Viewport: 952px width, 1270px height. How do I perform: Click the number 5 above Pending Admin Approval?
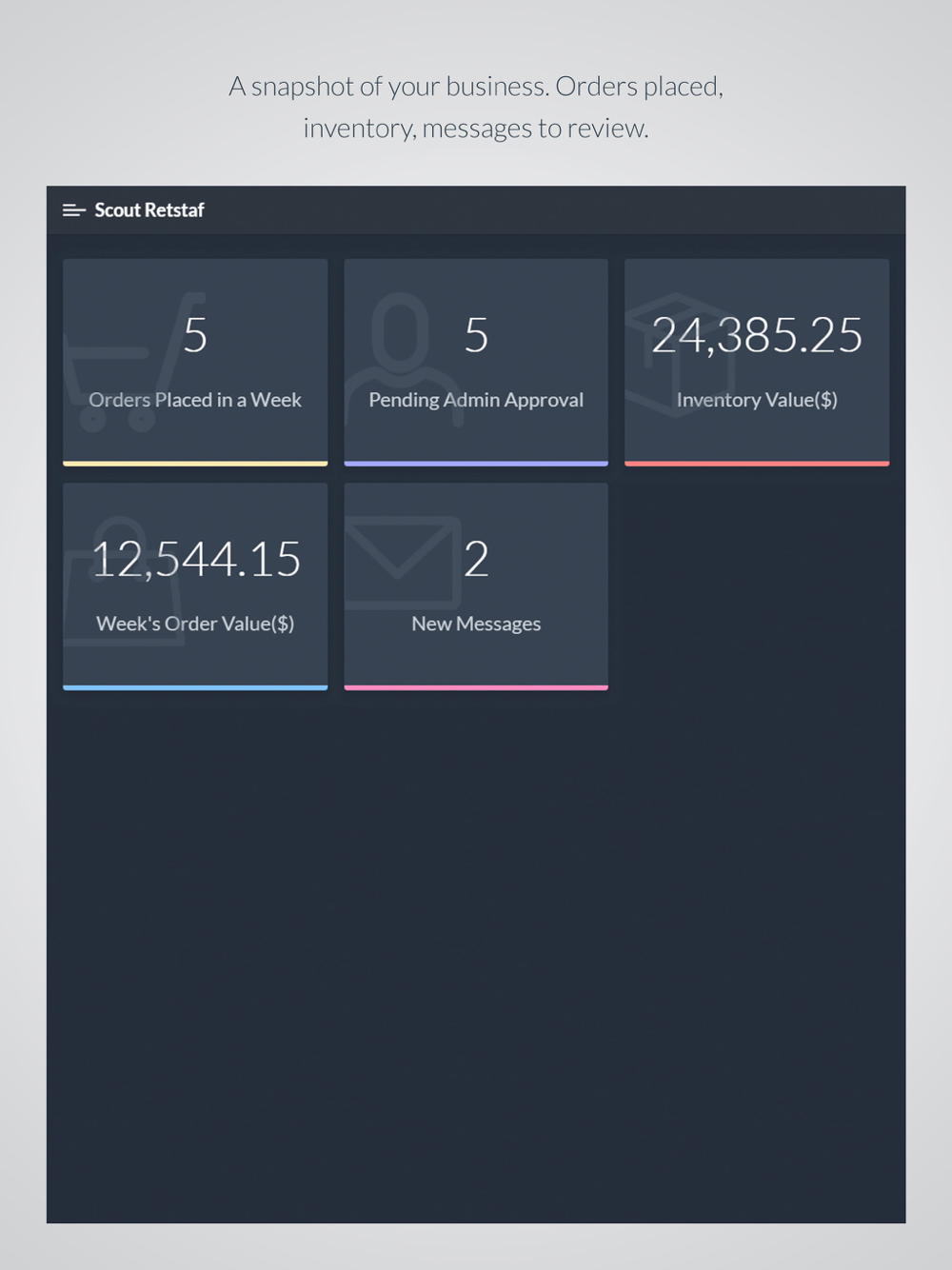(x=476, y=335)
